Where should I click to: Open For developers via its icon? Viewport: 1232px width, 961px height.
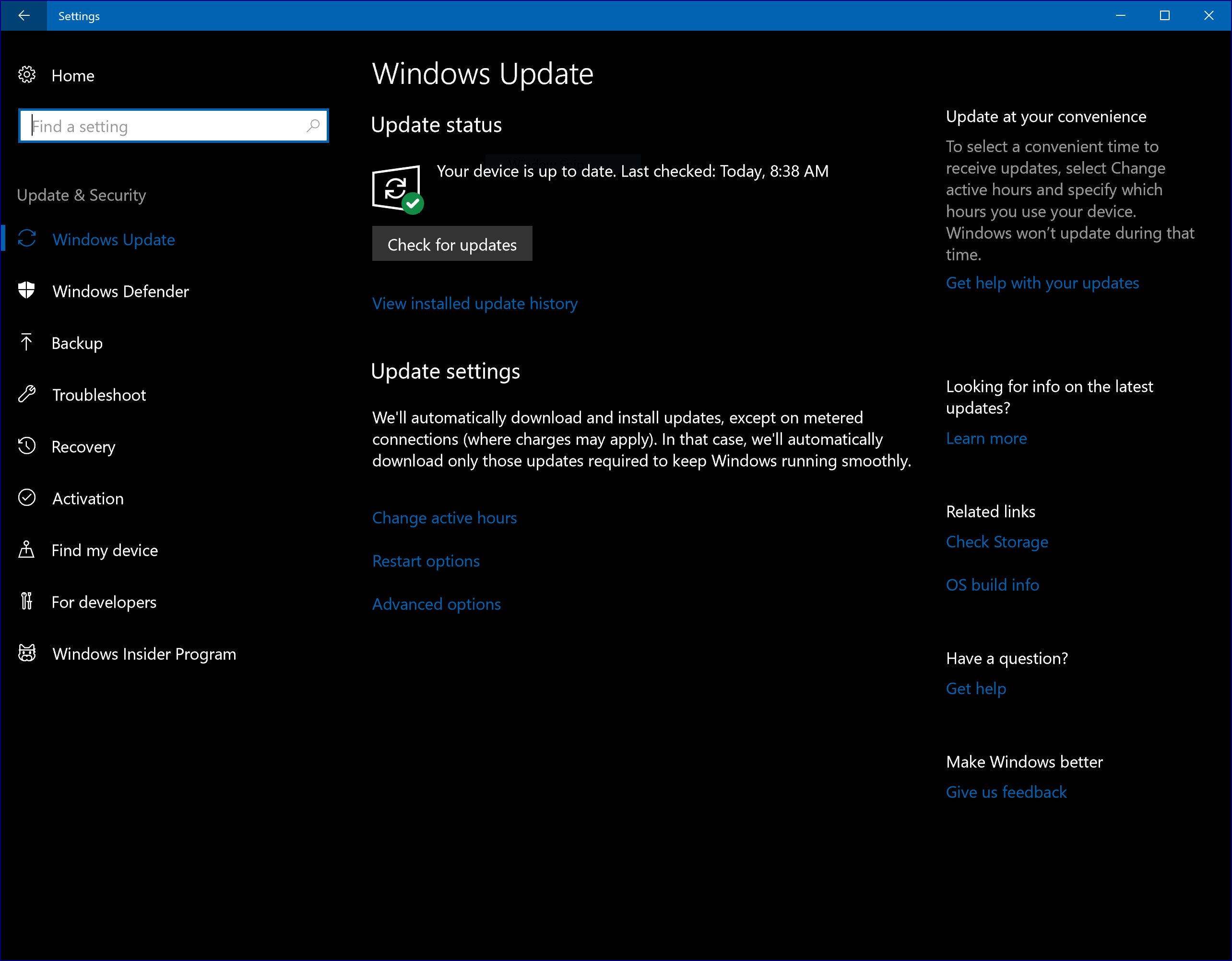pyautogui.click(x=26, y=602)
